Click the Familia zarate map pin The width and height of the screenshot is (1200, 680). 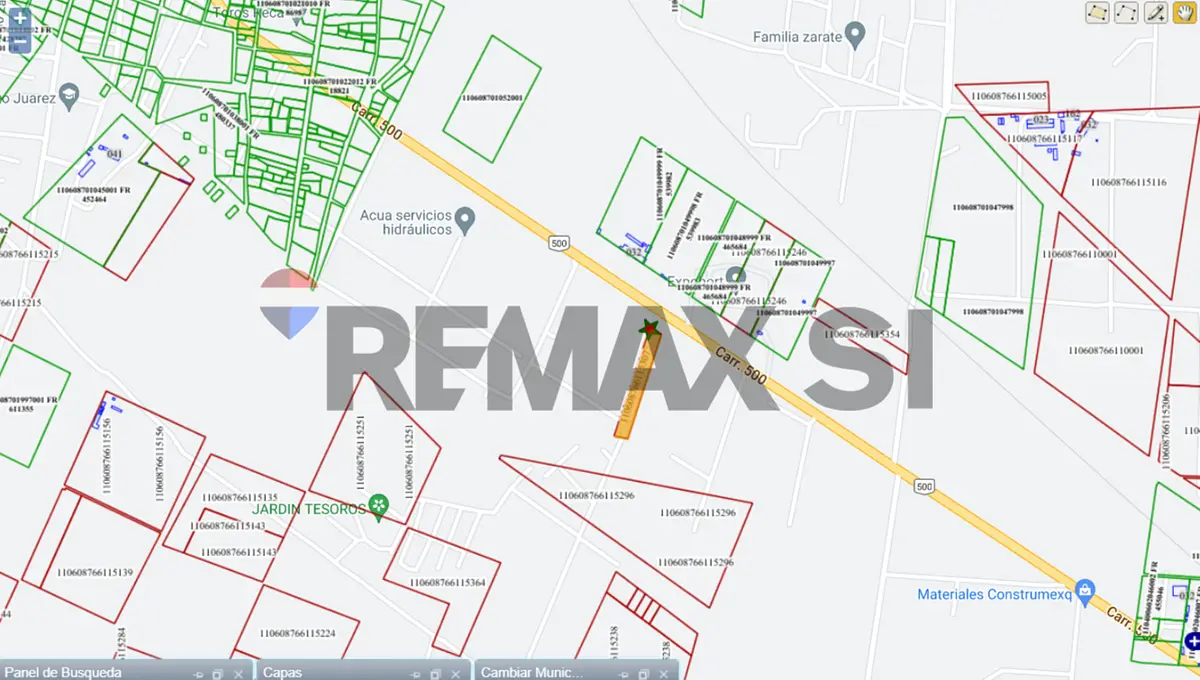(854, 36)
